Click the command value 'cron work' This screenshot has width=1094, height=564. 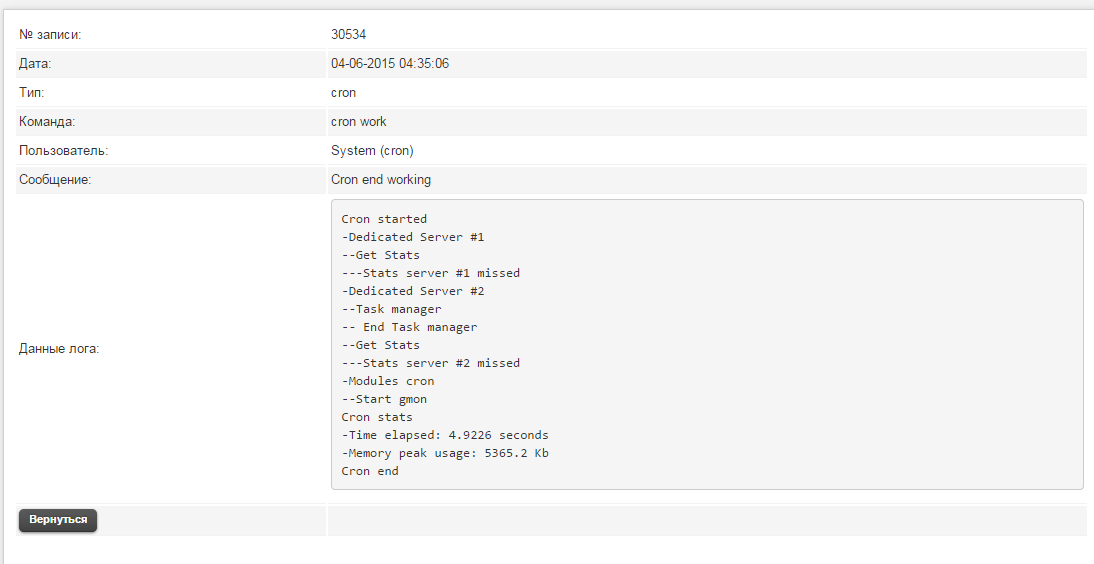358,122
